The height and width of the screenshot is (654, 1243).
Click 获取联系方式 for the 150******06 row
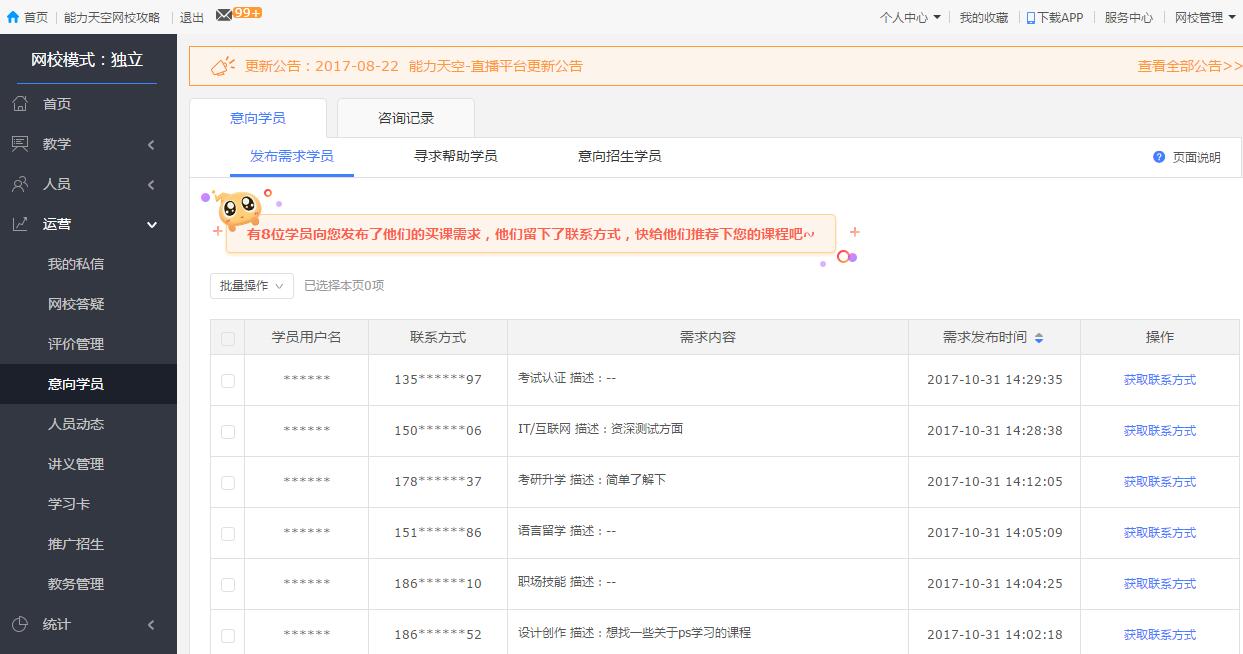(1159, 431)
